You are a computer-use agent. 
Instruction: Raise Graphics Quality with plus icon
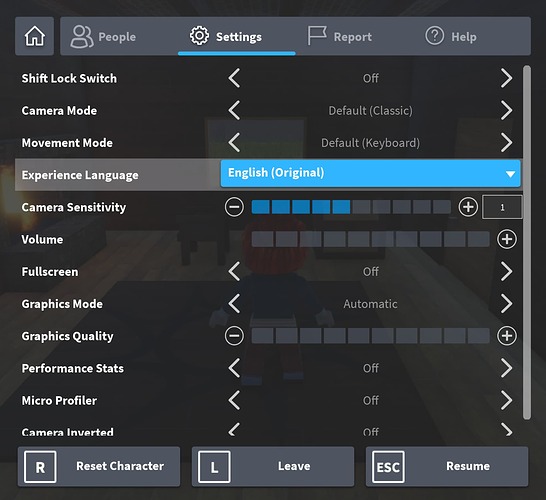507,336
